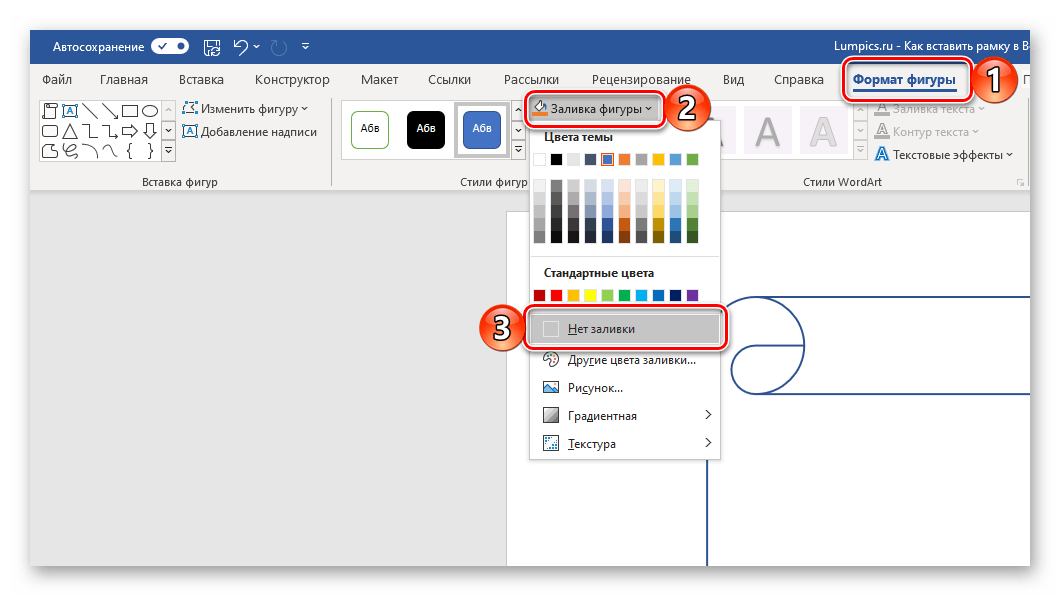The width and height of the screenshot is (1060, 596).
Task: Choose the orange theme color swatch
Action: pyautogui.click(x=624, y=159)
